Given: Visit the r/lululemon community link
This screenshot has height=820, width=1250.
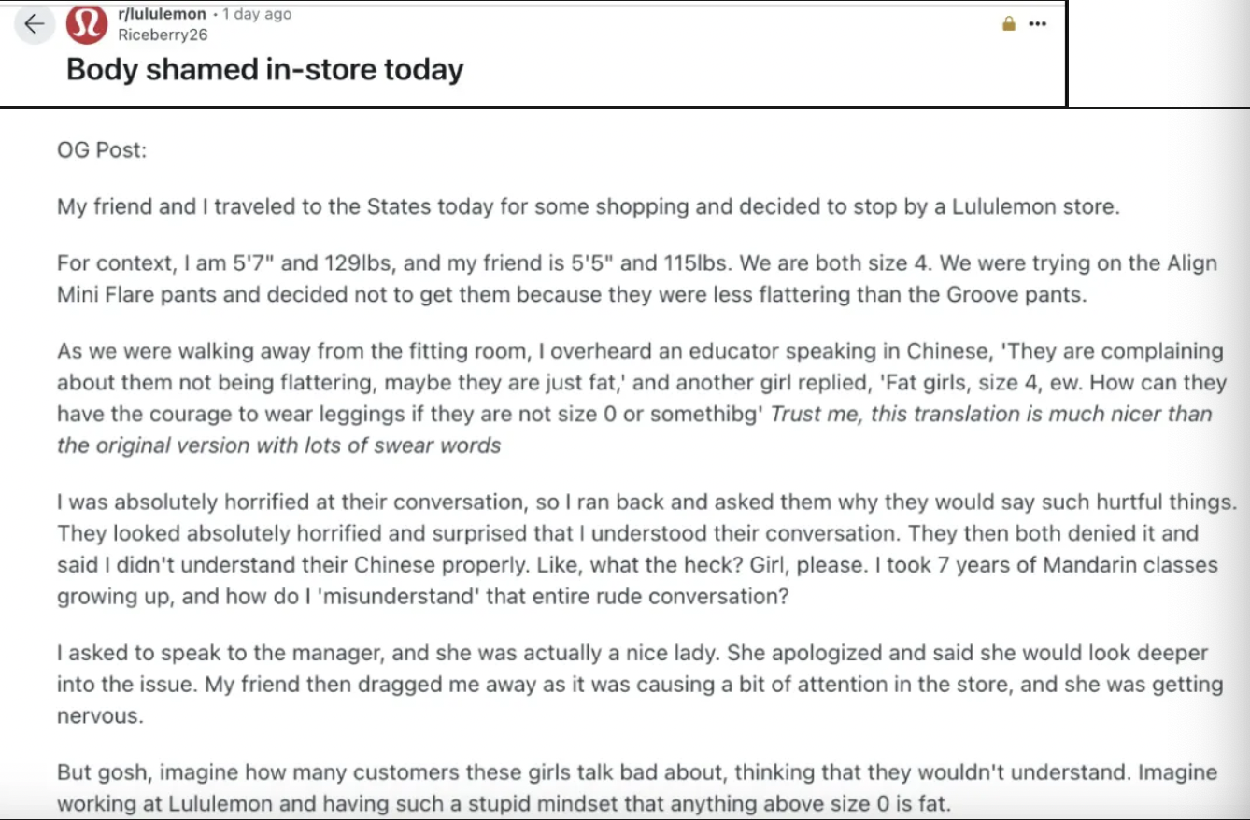Looking at the screenshot, I should pos(162,14).
